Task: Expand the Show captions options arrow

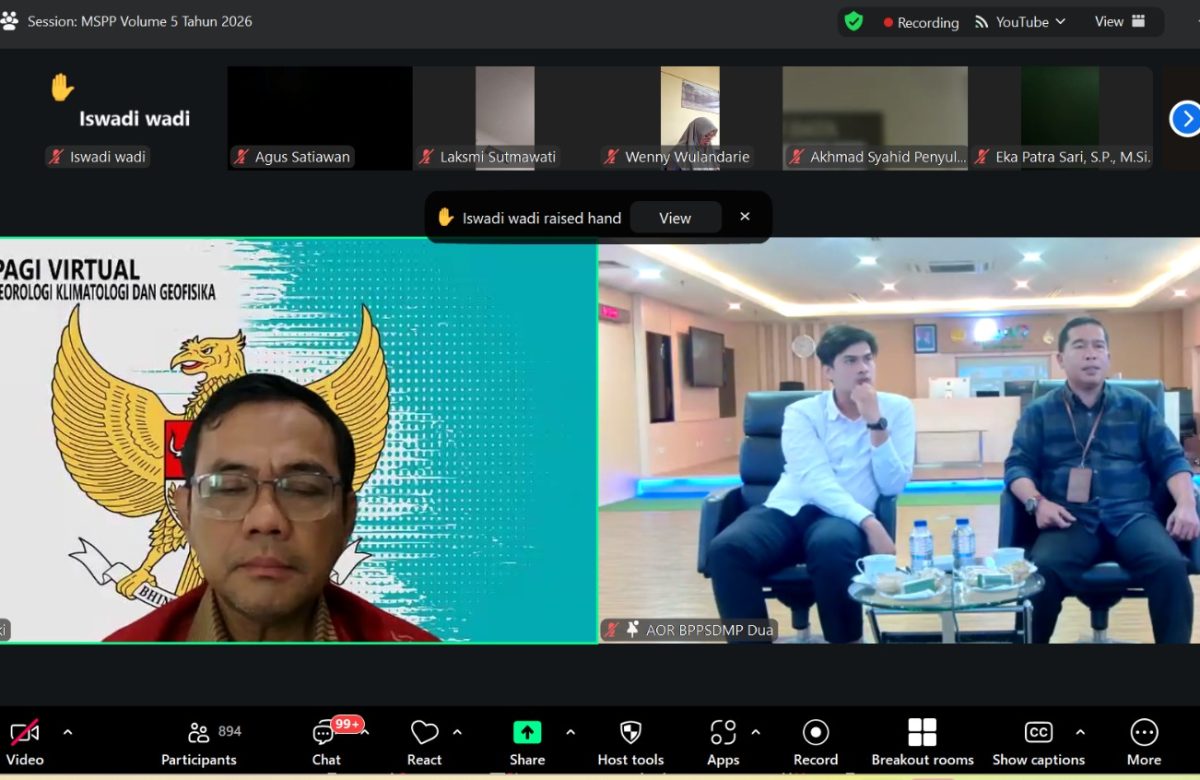Action: tap(1080, 732)
